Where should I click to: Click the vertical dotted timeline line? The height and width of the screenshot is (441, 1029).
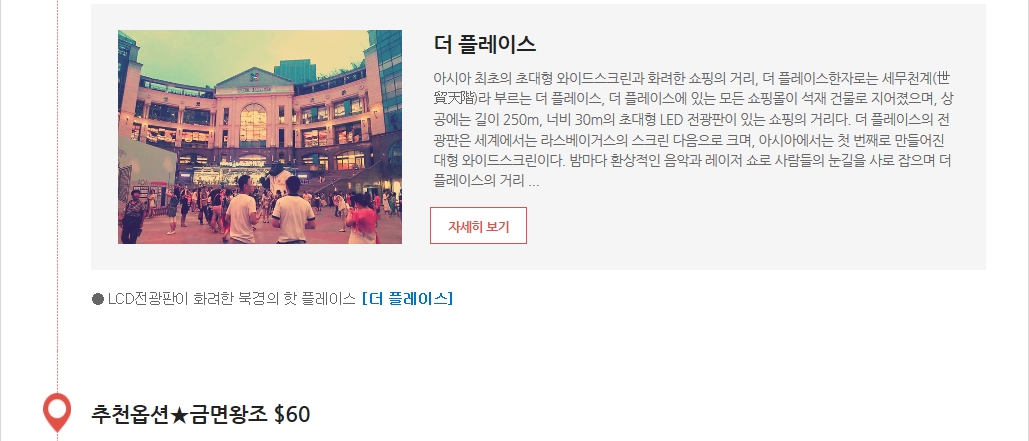[58, 196]
